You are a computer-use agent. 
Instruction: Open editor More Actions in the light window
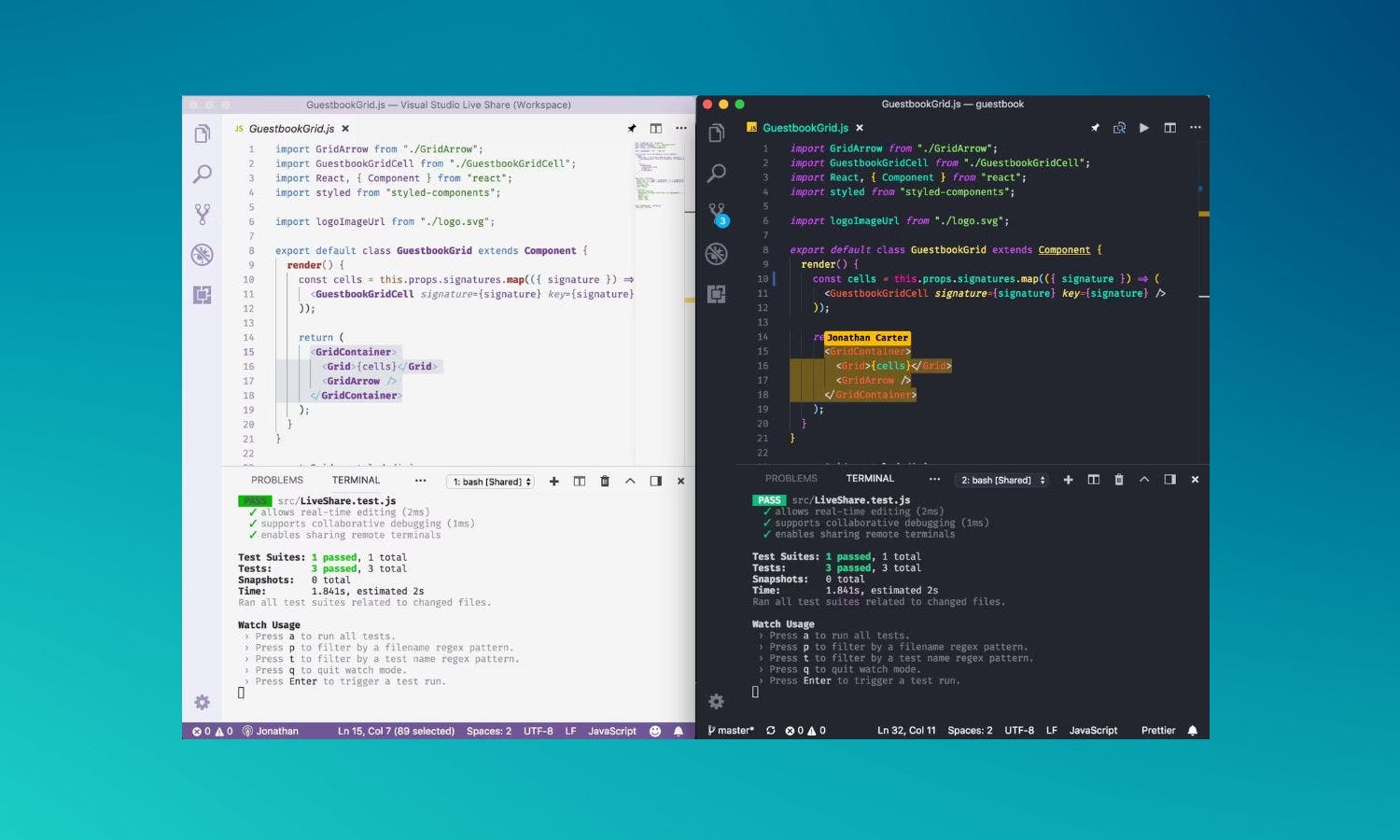pyautogui.click(x=681, y=129)
